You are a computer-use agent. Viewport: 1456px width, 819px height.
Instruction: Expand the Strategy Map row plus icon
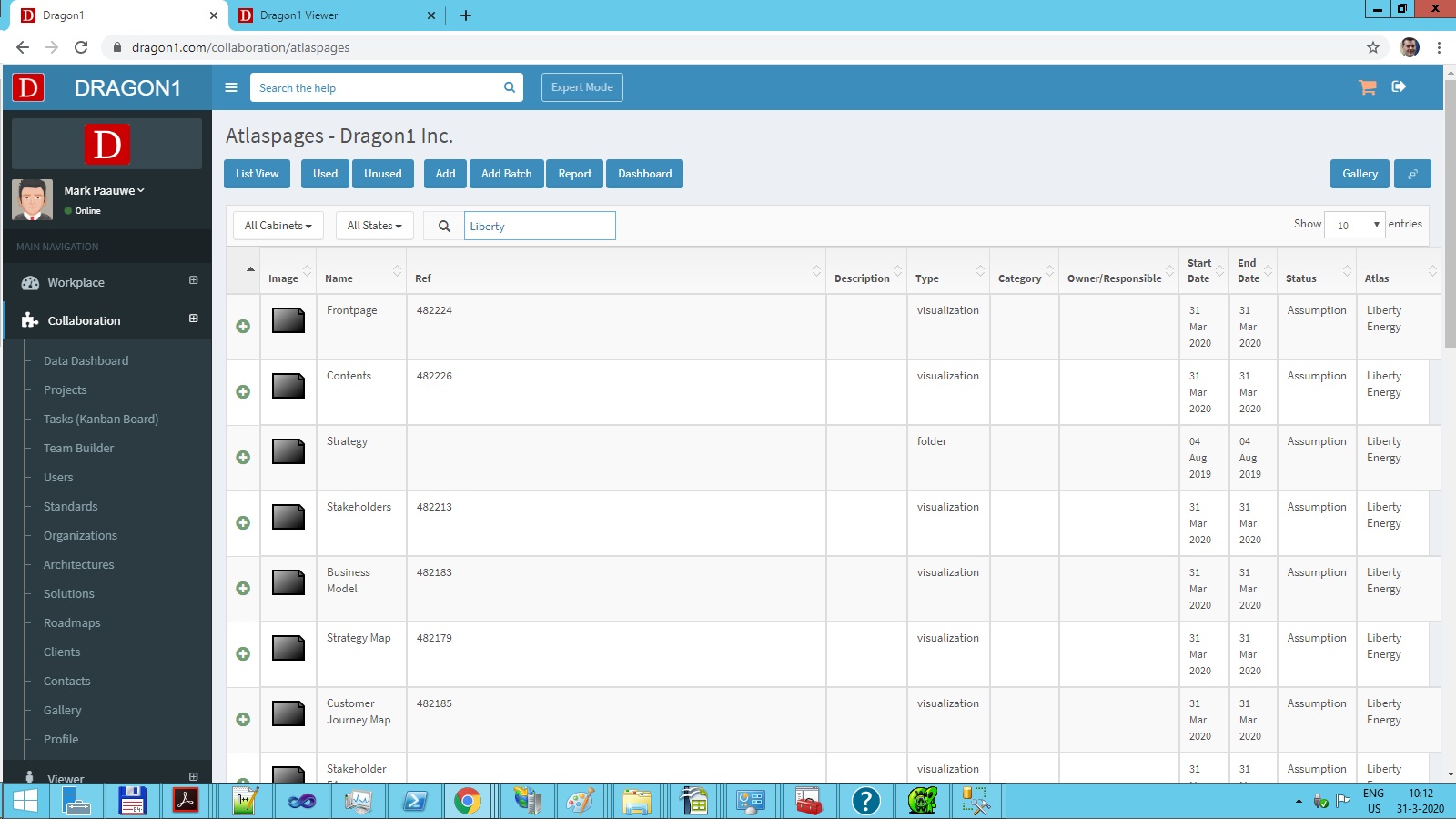tap(243, 653)
